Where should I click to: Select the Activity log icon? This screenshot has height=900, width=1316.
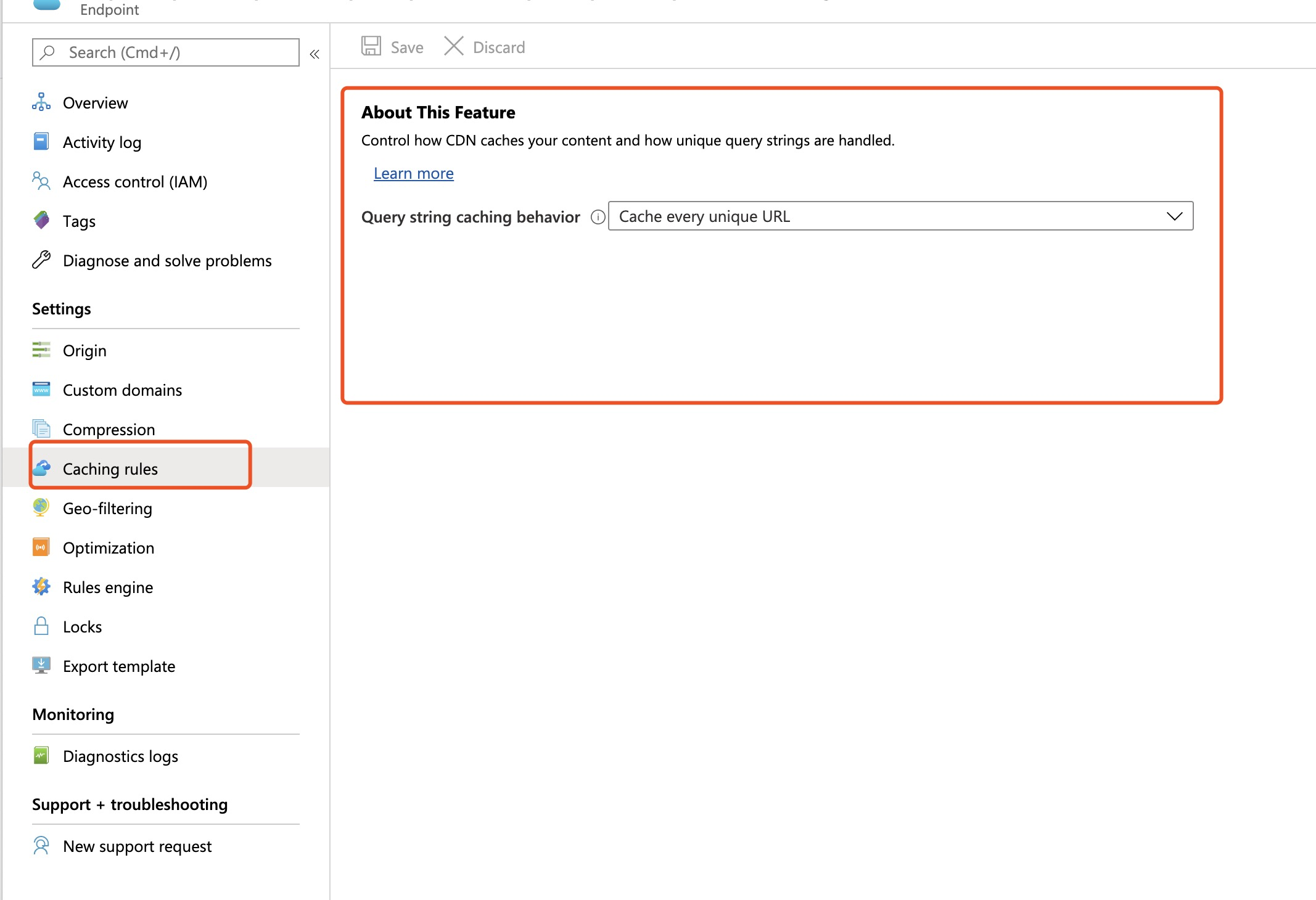click(41, 141)
